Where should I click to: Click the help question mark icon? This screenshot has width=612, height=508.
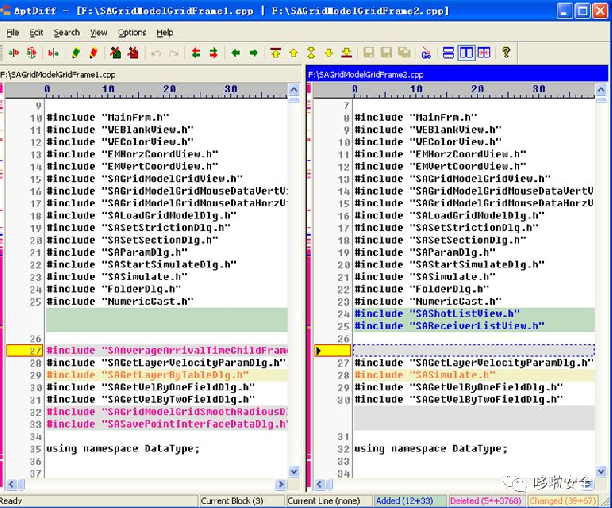(506, 53)
